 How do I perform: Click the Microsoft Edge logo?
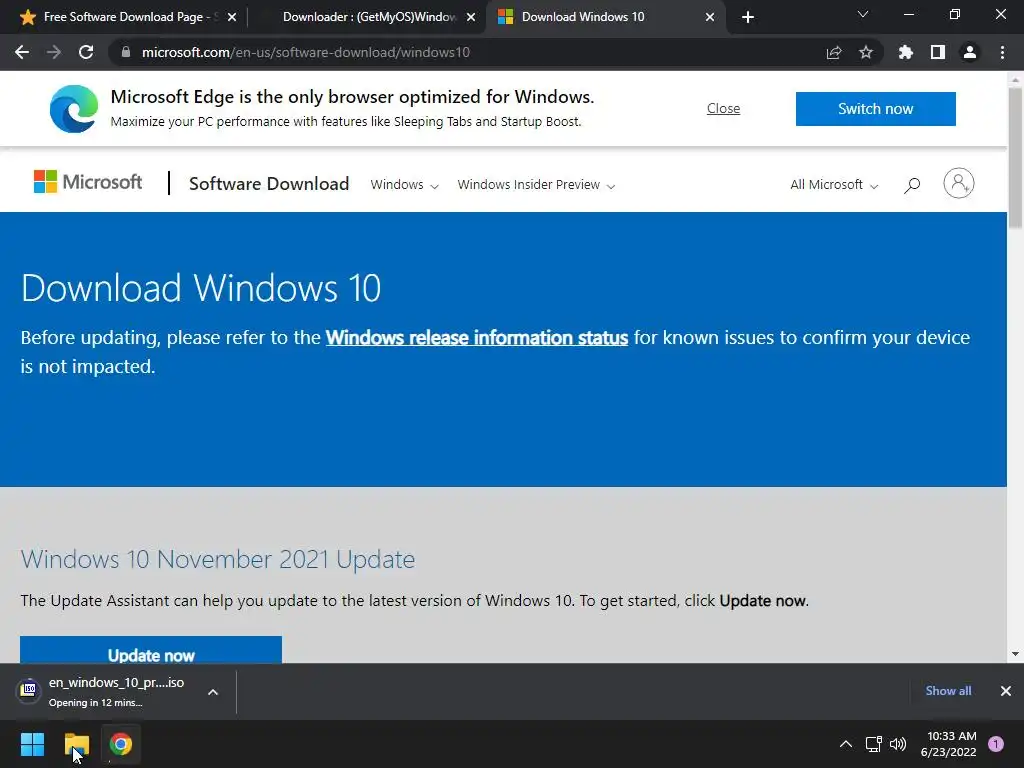[x=74, y=108]
